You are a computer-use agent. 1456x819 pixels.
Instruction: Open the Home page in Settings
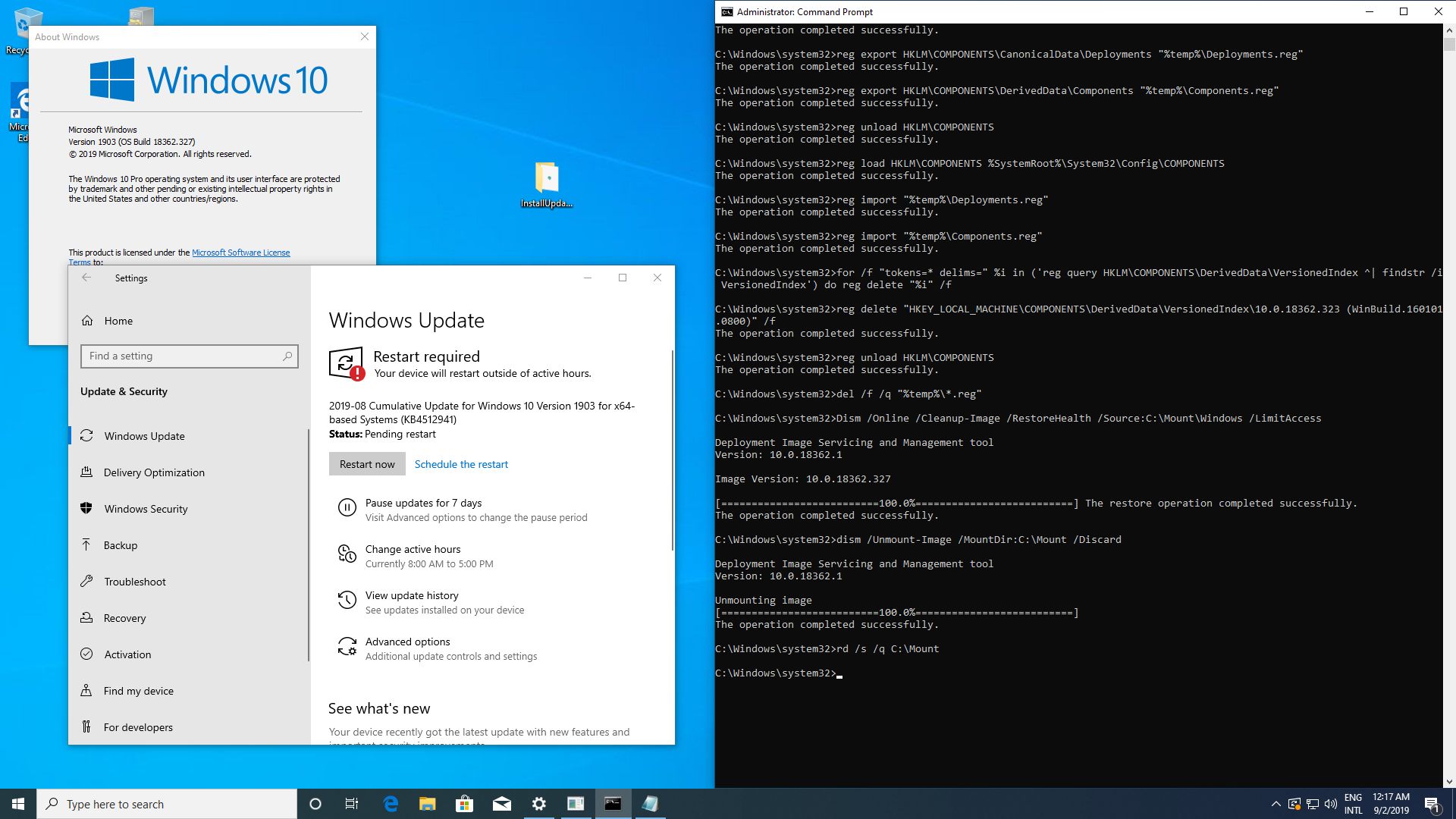point(118,321)
